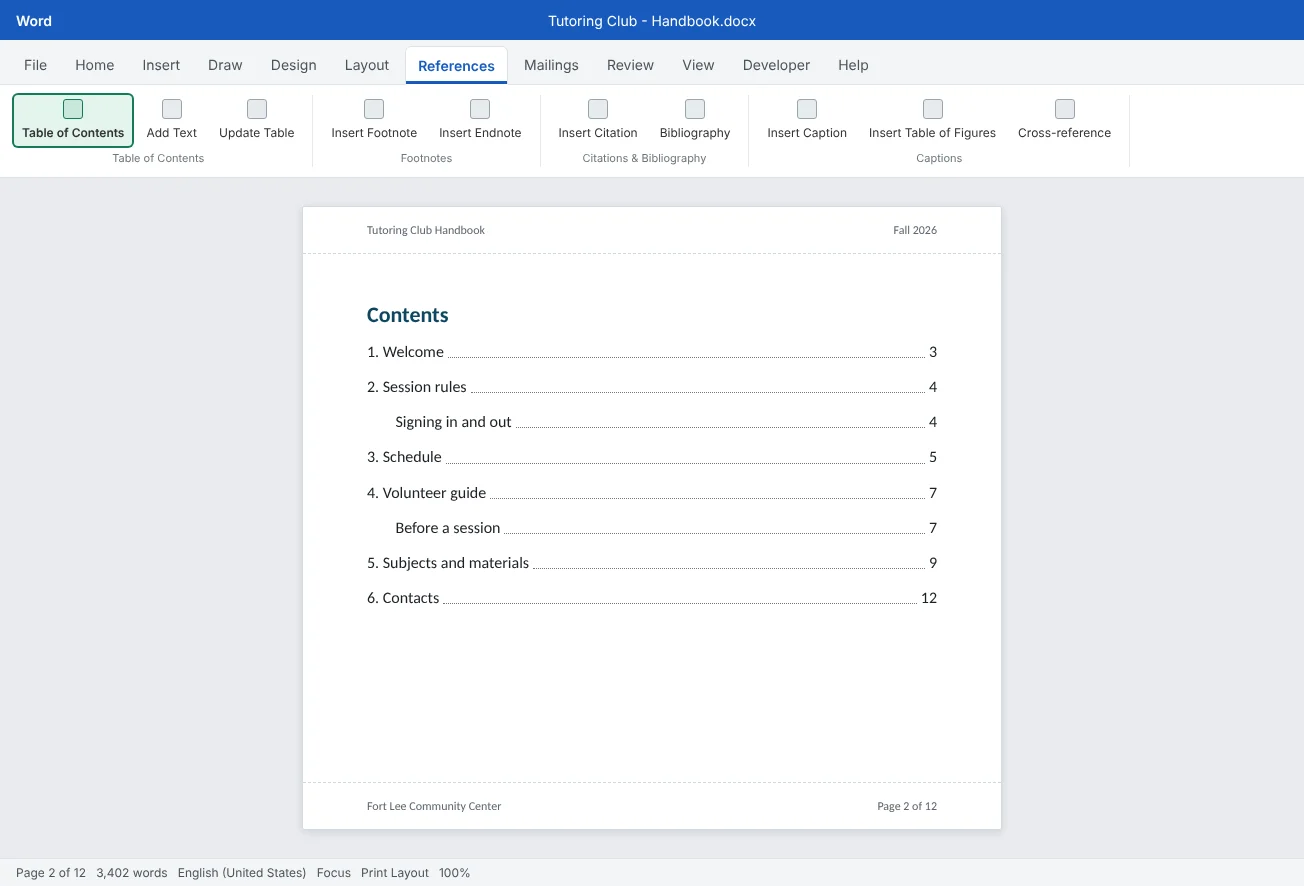This screenshot has height=886, width=1304.
Task: Open '5. Subjects and materials' entry
Action: click(x=652, y=563)
